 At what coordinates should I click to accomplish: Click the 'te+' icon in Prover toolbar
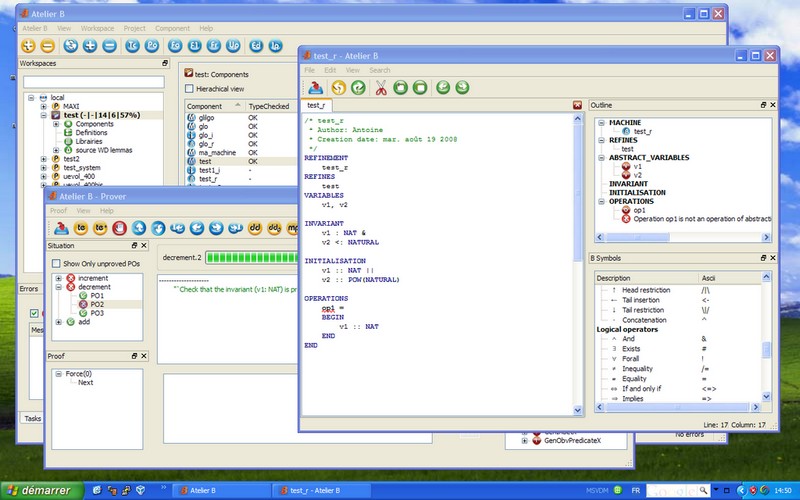point(100,228)
